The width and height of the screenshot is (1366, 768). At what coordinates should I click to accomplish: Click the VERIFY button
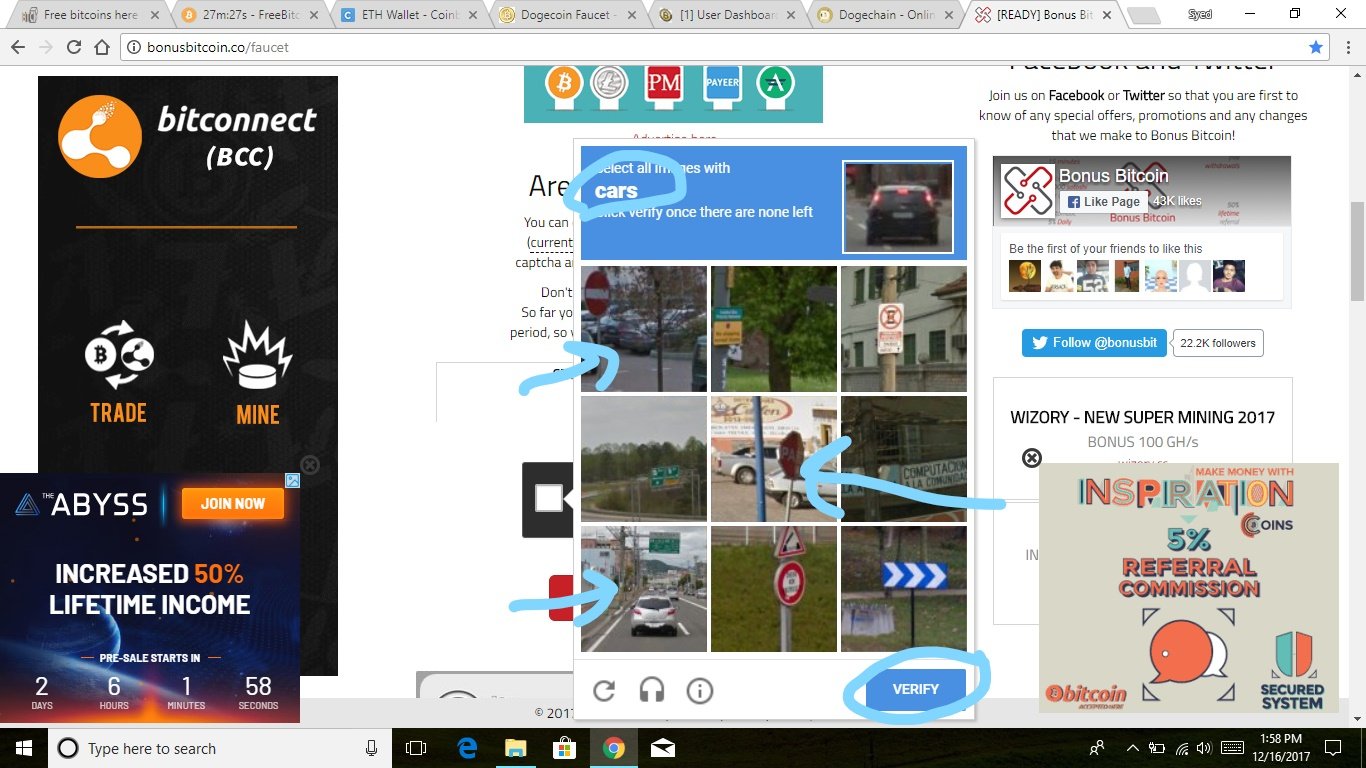pos(916,689)
